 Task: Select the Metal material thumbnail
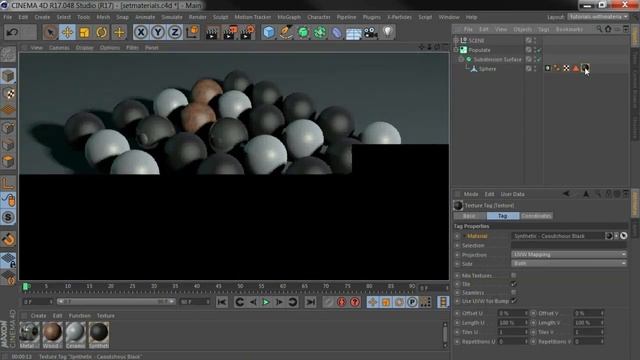tap(29, 335)
